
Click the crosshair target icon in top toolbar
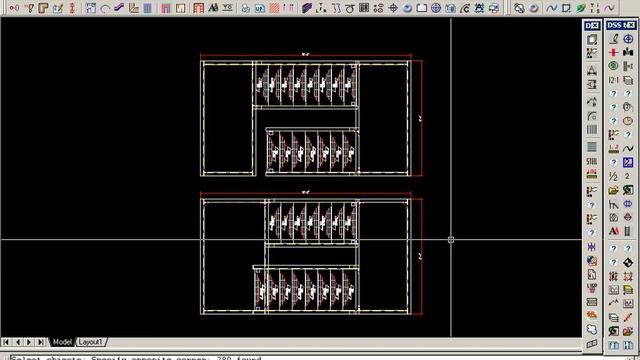pyautogui.click(x=393, y=8)
